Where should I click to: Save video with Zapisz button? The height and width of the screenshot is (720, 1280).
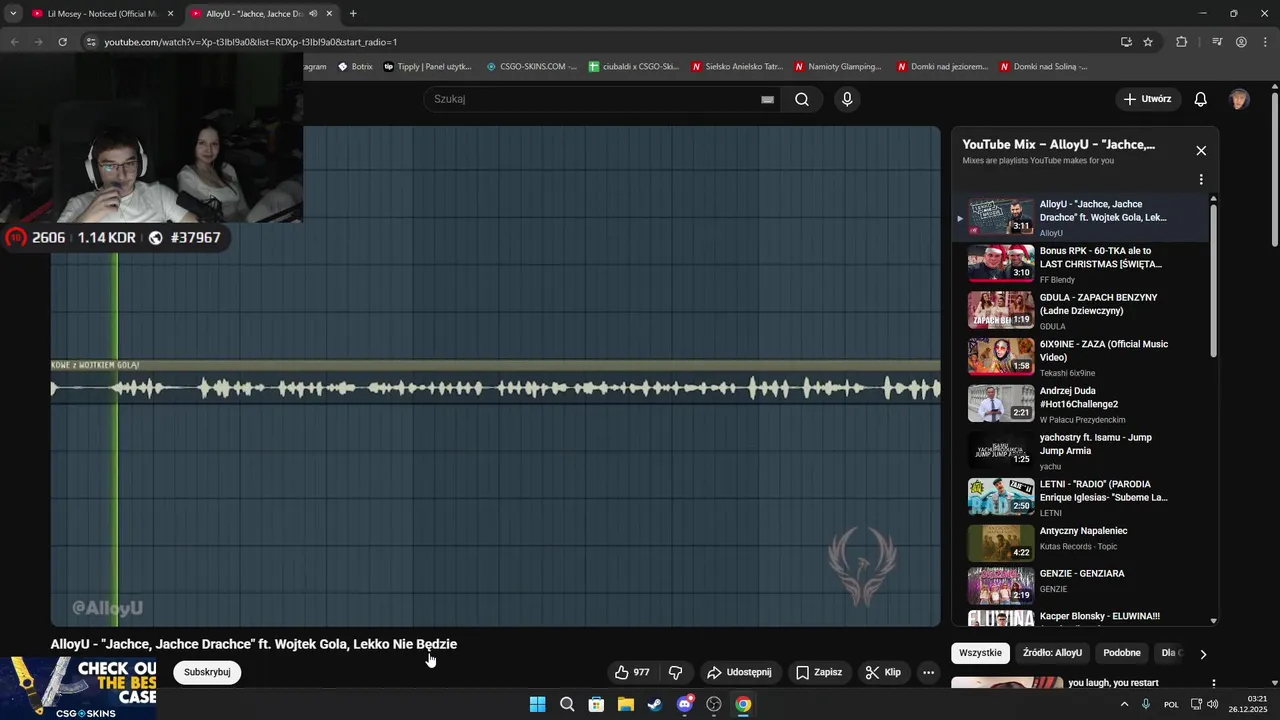[819, 672]
